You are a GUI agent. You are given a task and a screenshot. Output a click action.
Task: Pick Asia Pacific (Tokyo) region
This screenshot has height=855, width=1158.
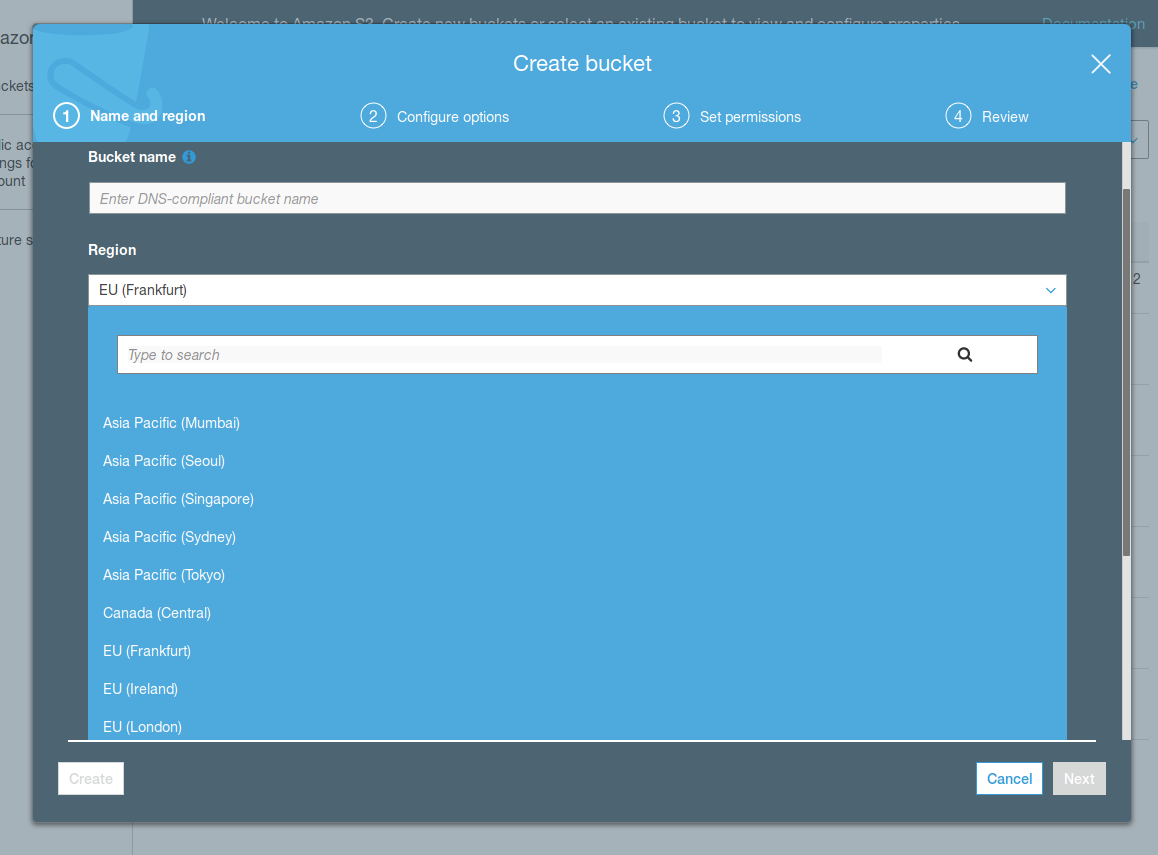pos(164,575)
